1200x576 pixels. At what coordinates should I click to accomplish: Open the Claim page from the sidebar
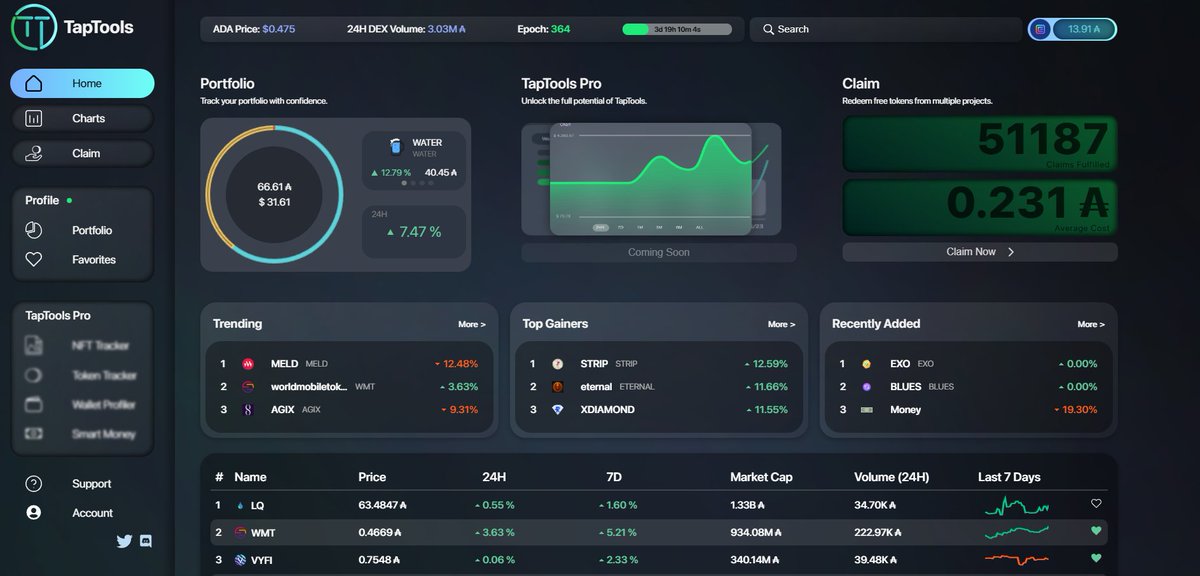pos(82,153)
